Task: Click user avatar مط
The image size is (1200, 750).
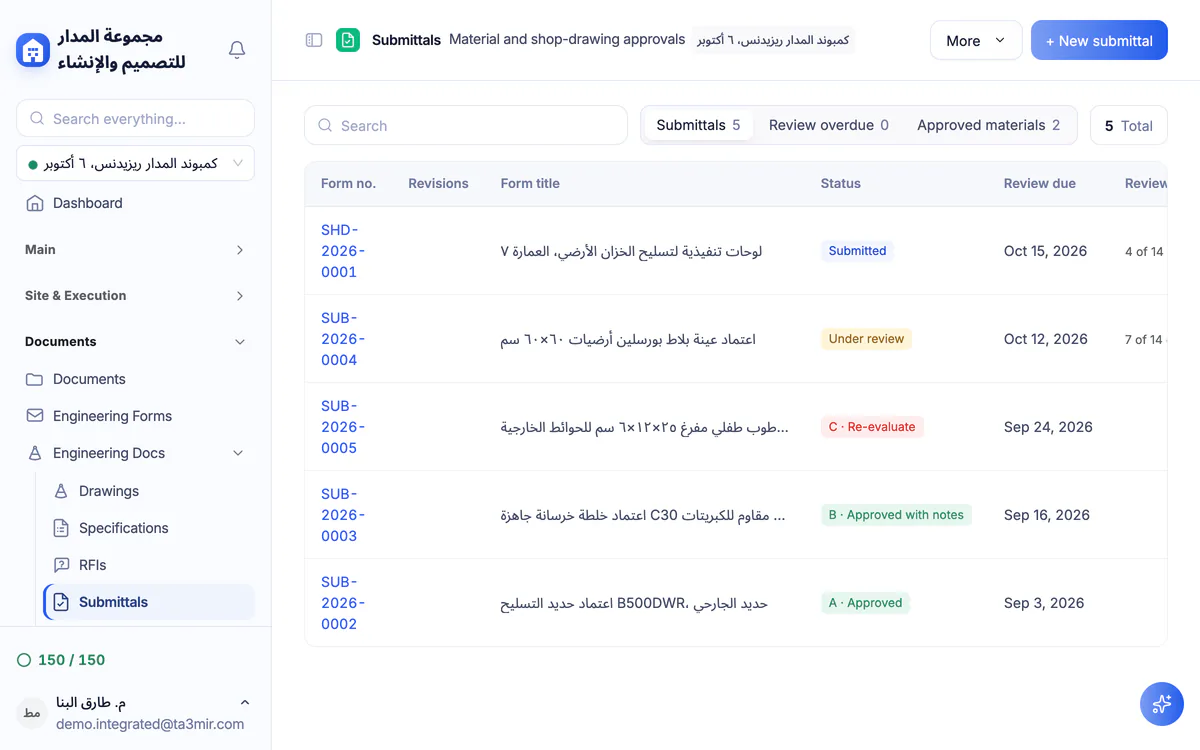Action: (x=32, y=713)
